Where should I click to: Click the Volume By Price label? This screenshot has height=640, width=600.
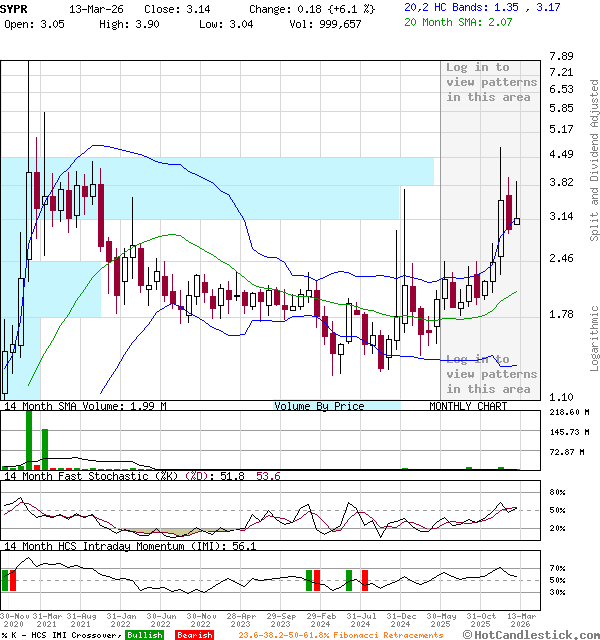coord(319,406)
